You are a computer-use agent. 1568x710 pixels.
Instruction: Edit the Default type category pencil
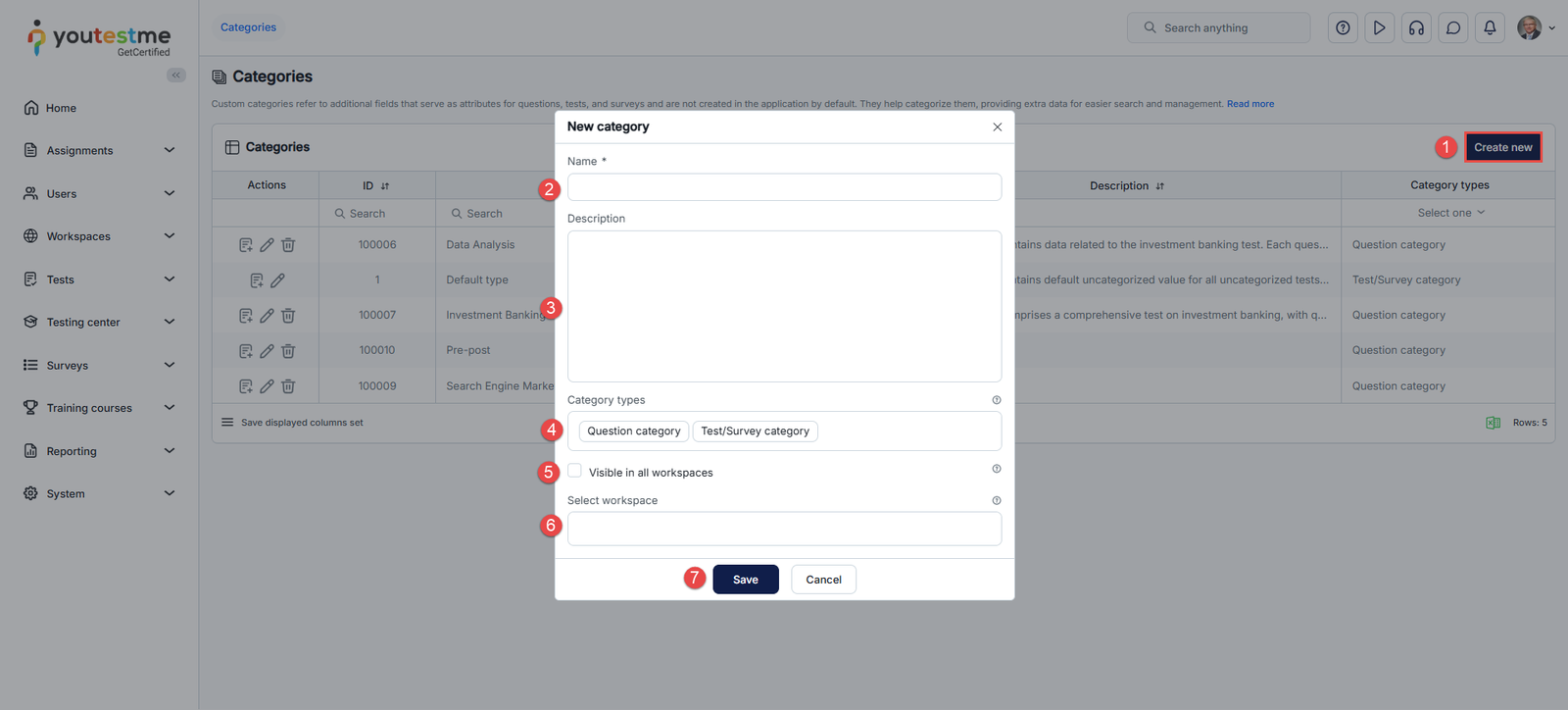278,280
